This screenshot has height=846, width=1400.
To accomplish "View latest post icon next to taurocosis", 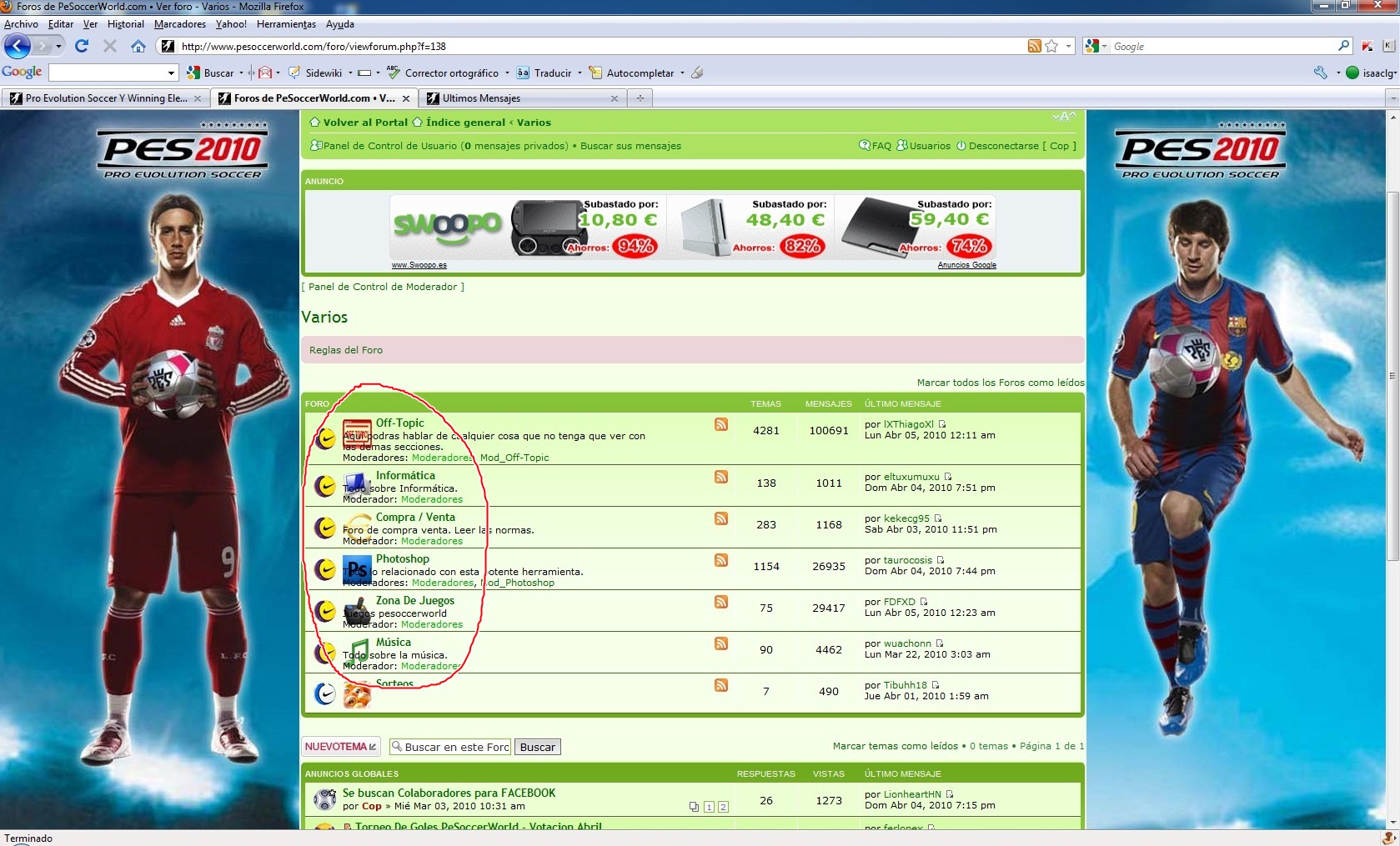I will click(941, 560).
